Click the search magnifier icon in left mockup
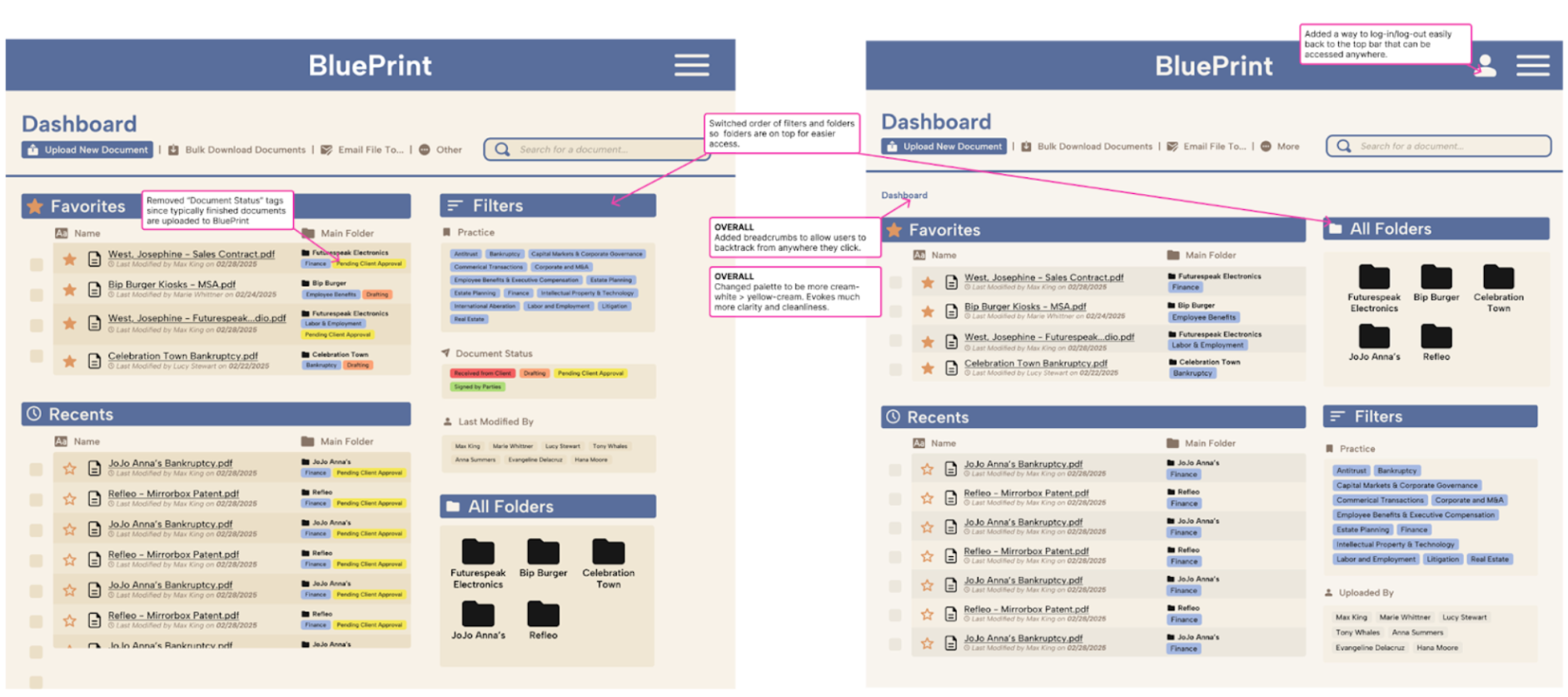 tap(502, 150)
